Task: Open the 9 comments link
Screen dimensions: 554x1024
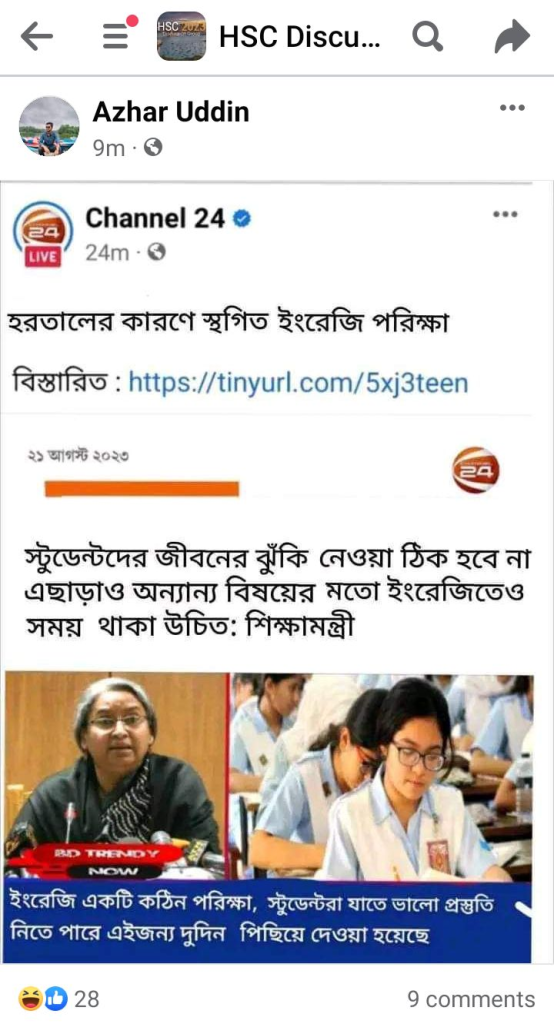Action: click(471, 999)
